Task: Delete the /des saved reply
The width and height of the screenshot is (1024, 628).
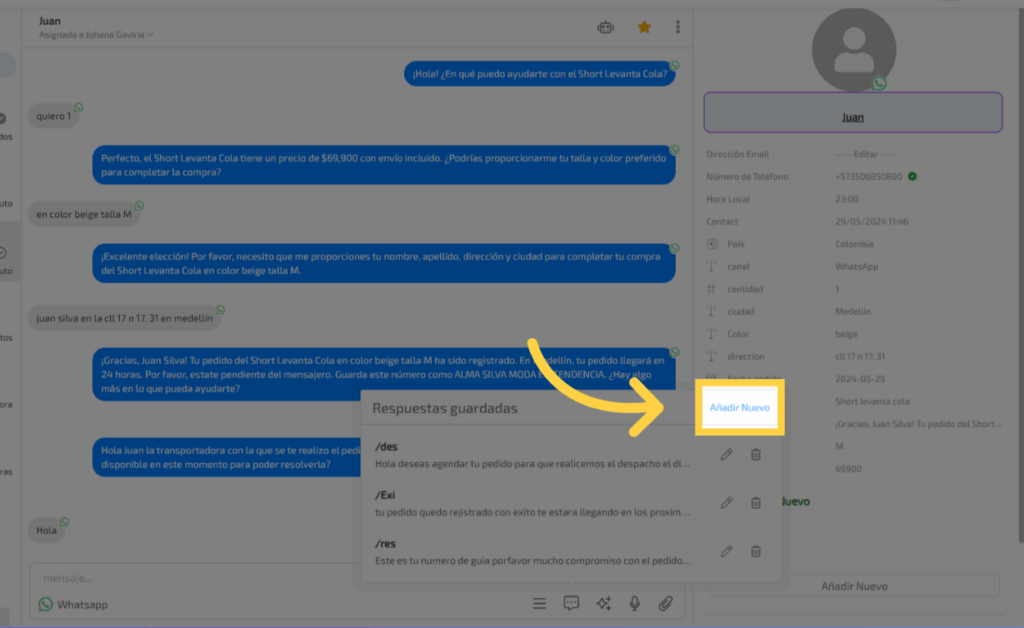Action: click(x=756, y=454)
